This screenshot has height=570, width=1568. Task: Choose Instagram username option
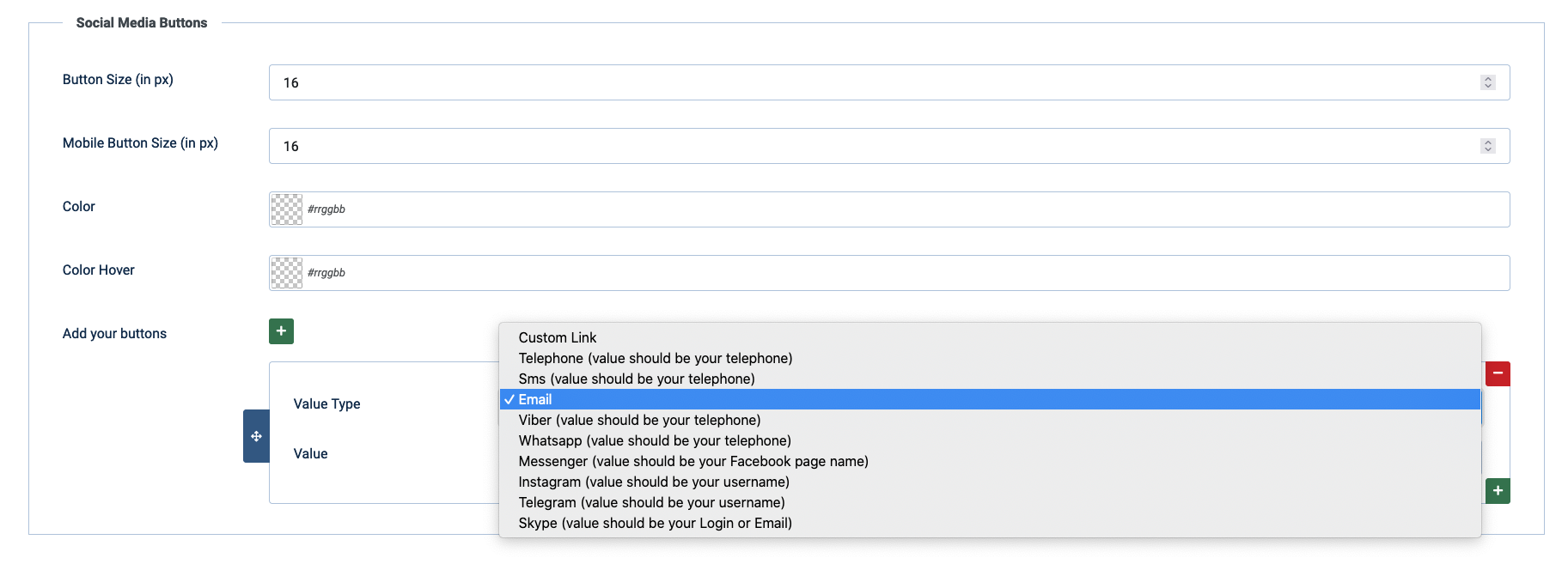(653, 482)
